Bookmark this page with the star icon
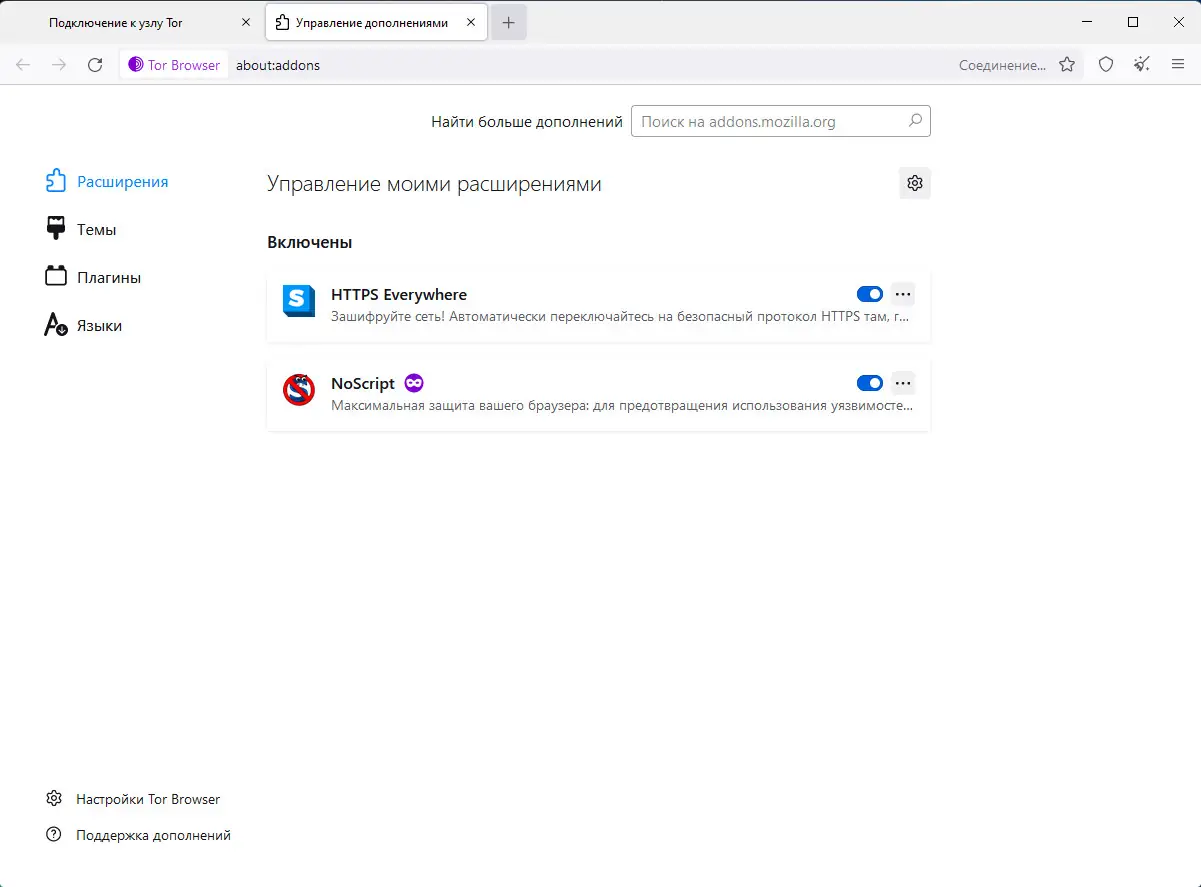 point(1067,65)
